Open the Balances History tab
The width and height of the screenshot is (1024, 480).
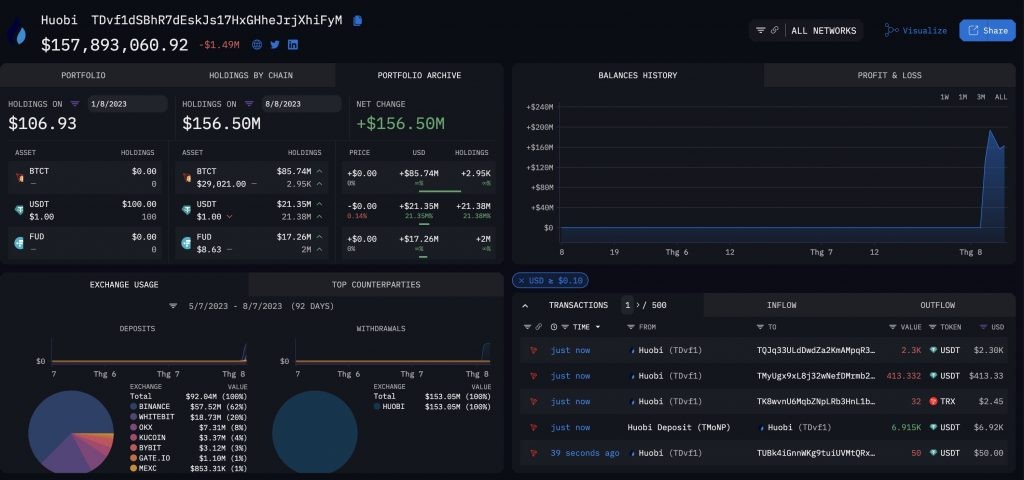pos(638,75)
